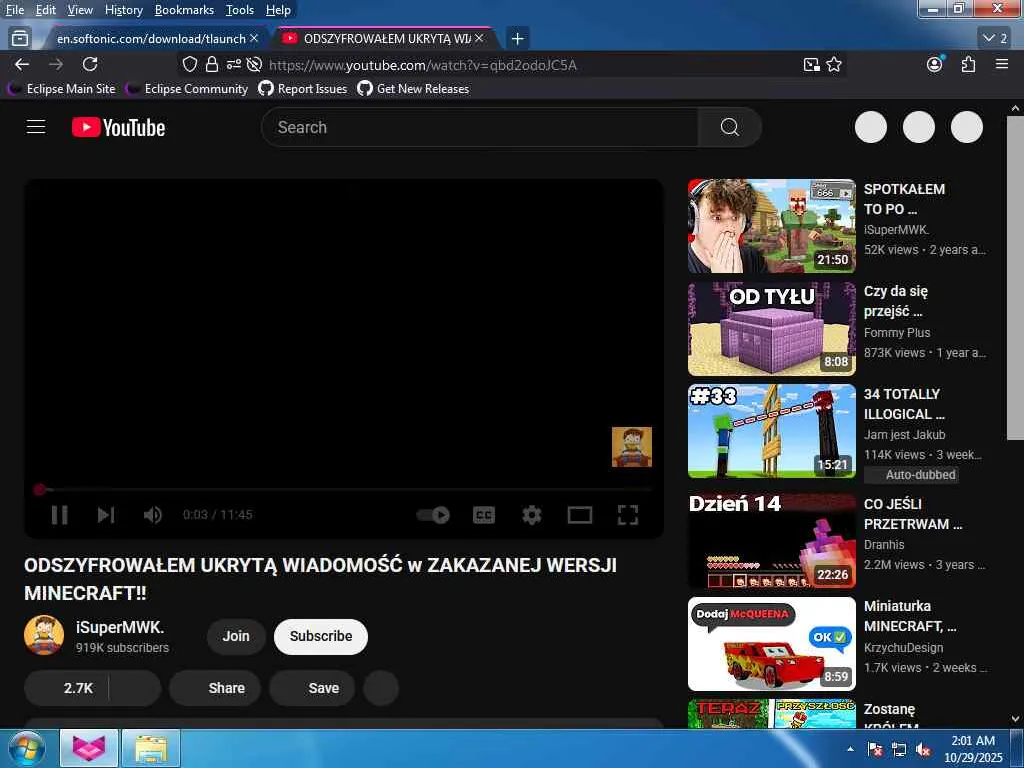1024x768 pixels.
Task: Switch to theater mode
Action: (580, 515)
